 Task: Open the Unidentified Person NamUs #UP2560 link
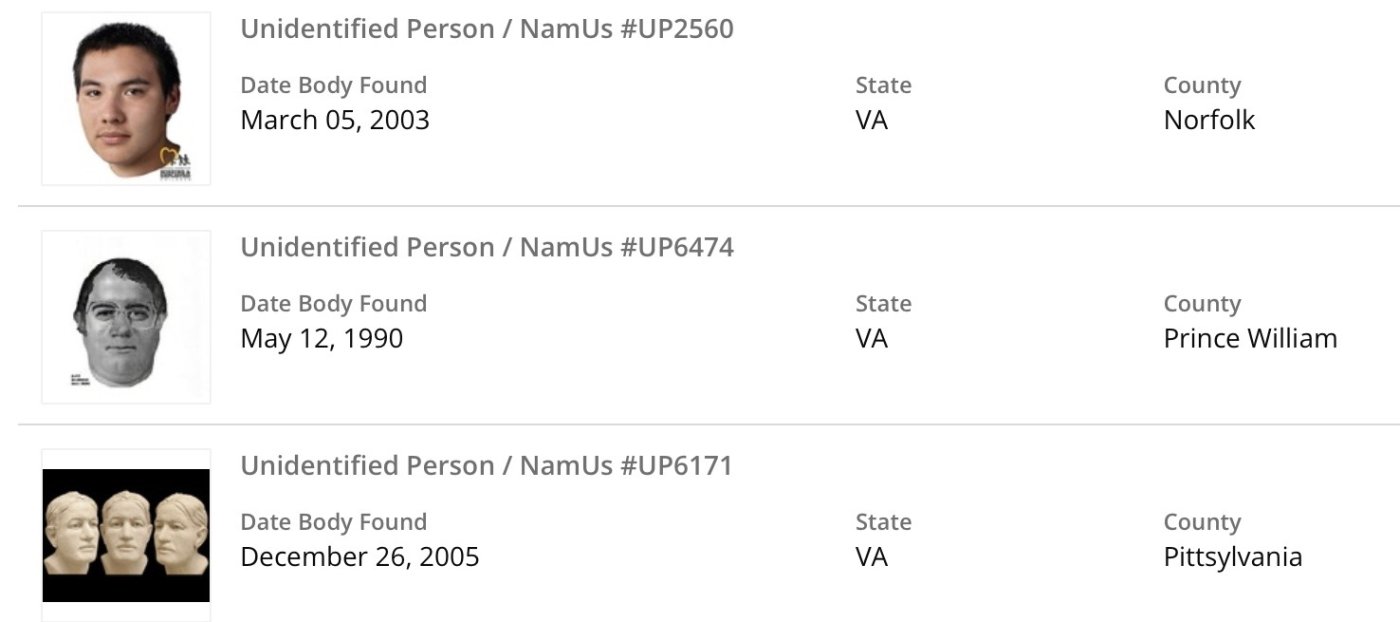tap(486, 29)
